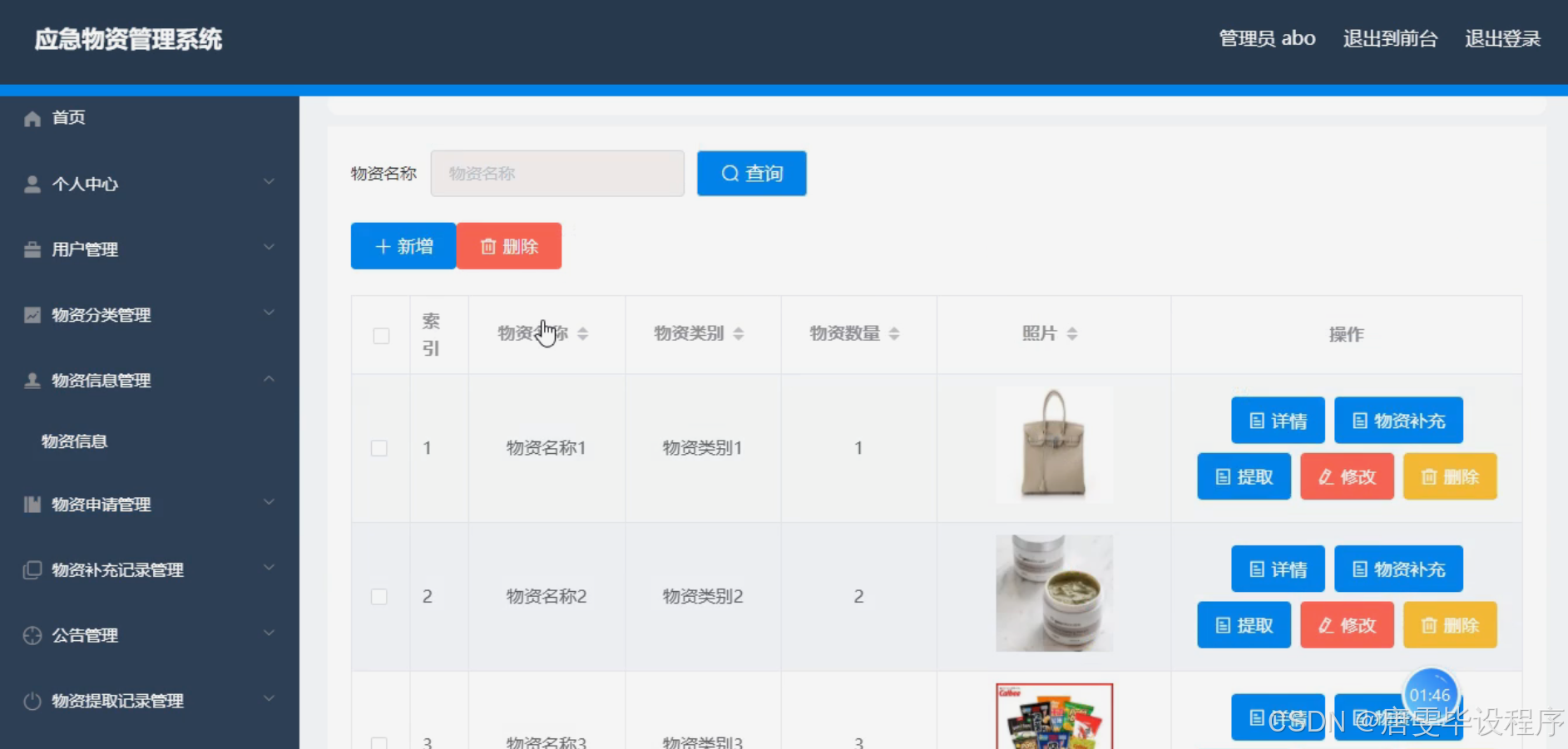Click the power icon beside 物资提取记录管理

coord(32,702)
